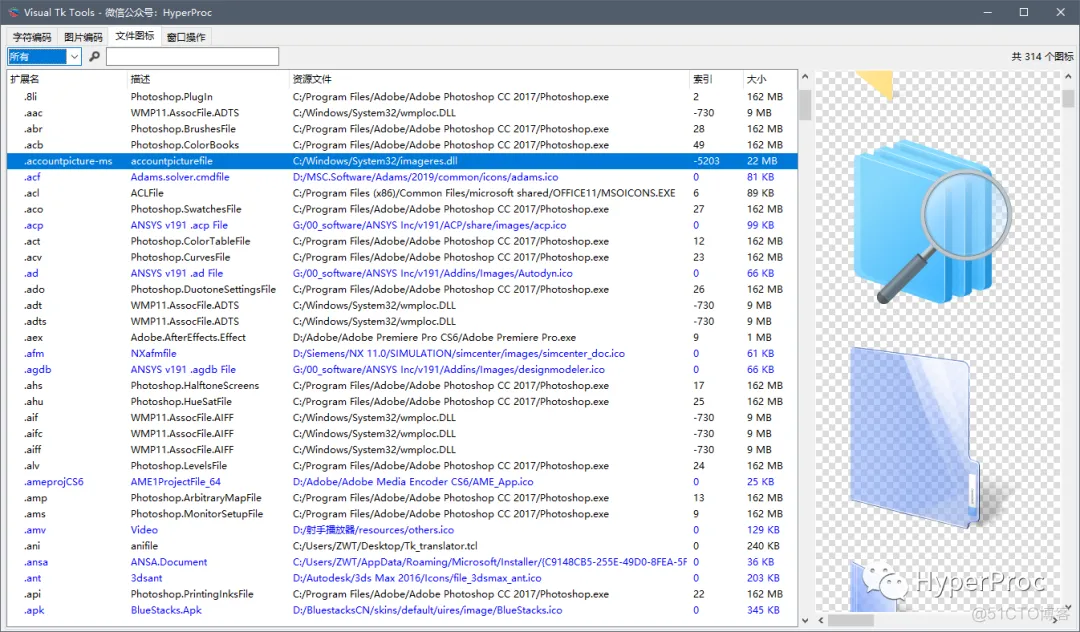Sort by the 扩展名 column header
Screen dimensions: 1080x632
click(67, 79)
